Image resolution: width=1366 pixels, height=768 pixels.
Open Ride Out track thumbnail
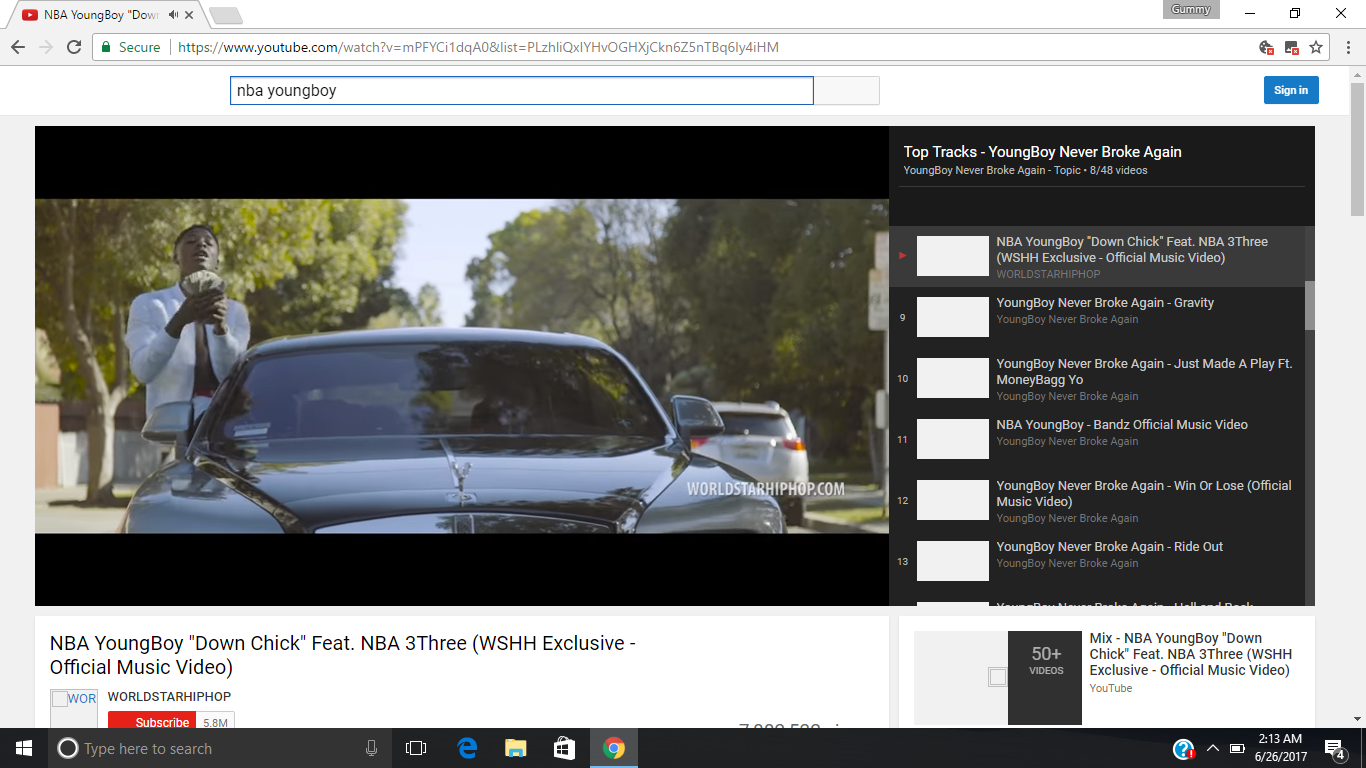click(953, 561)
